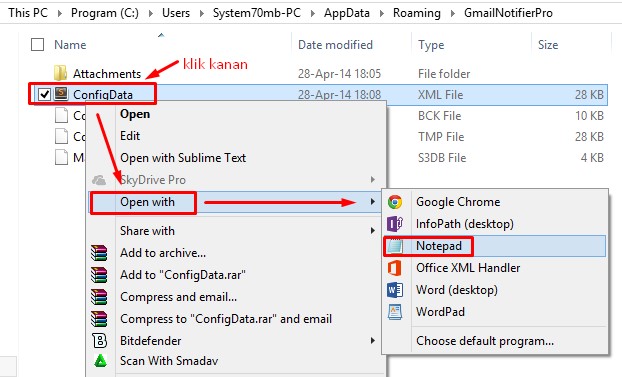Open dropdown arrow after Roaming in path

point(453,13)
